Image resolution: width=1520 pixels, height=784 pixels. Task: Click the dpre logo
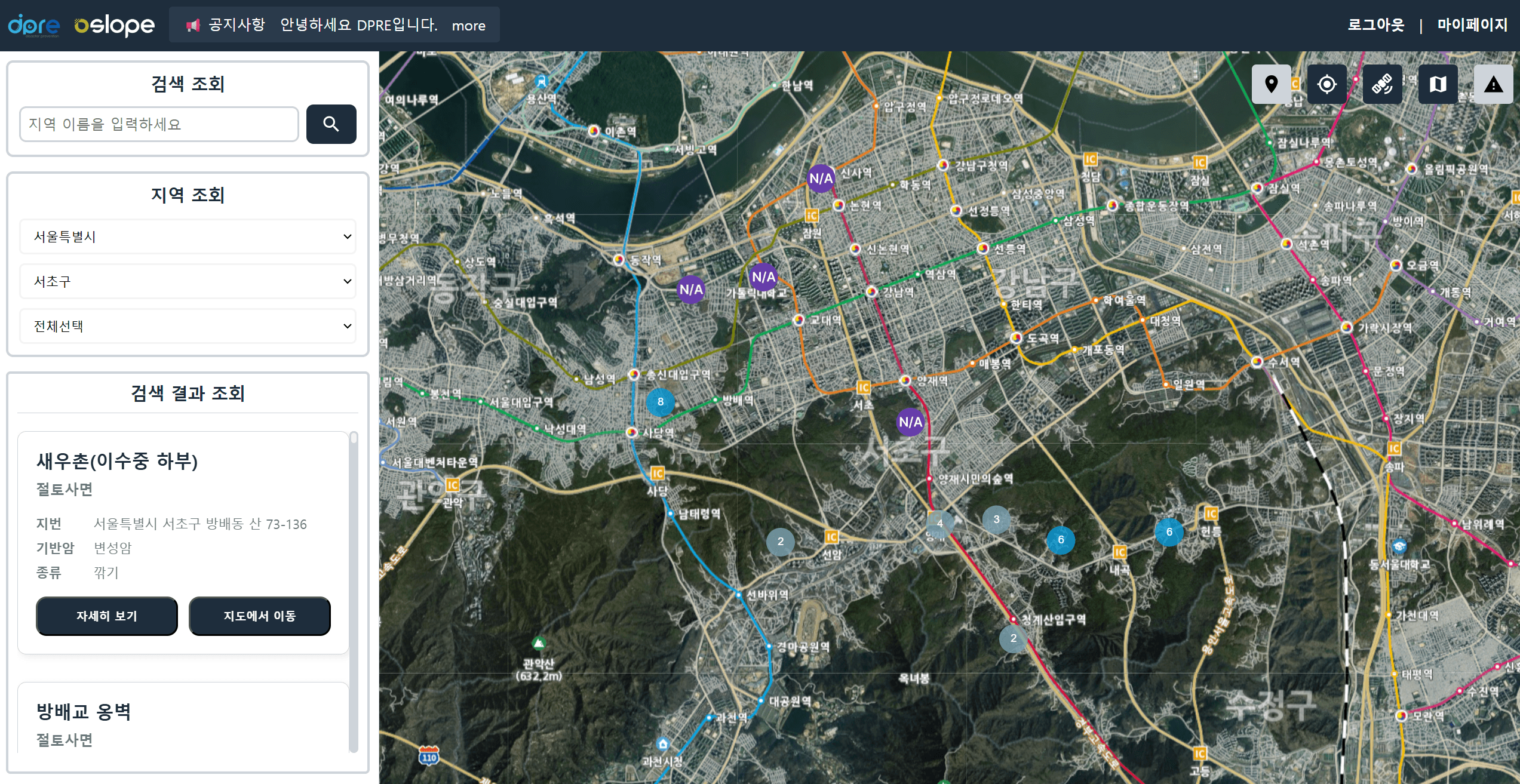tap(33, 25)
